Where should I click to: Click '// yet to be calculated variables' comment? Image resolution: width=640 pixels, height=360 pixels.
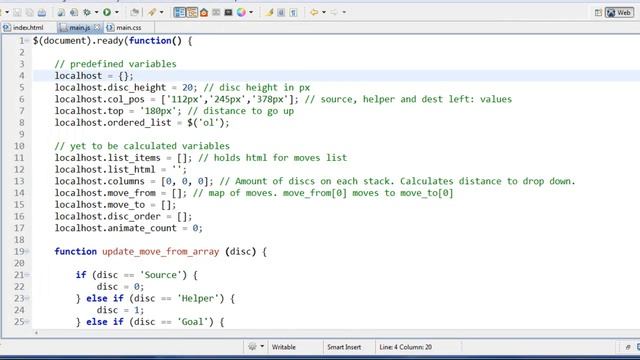pyautogui.click(x=142, y=146)
